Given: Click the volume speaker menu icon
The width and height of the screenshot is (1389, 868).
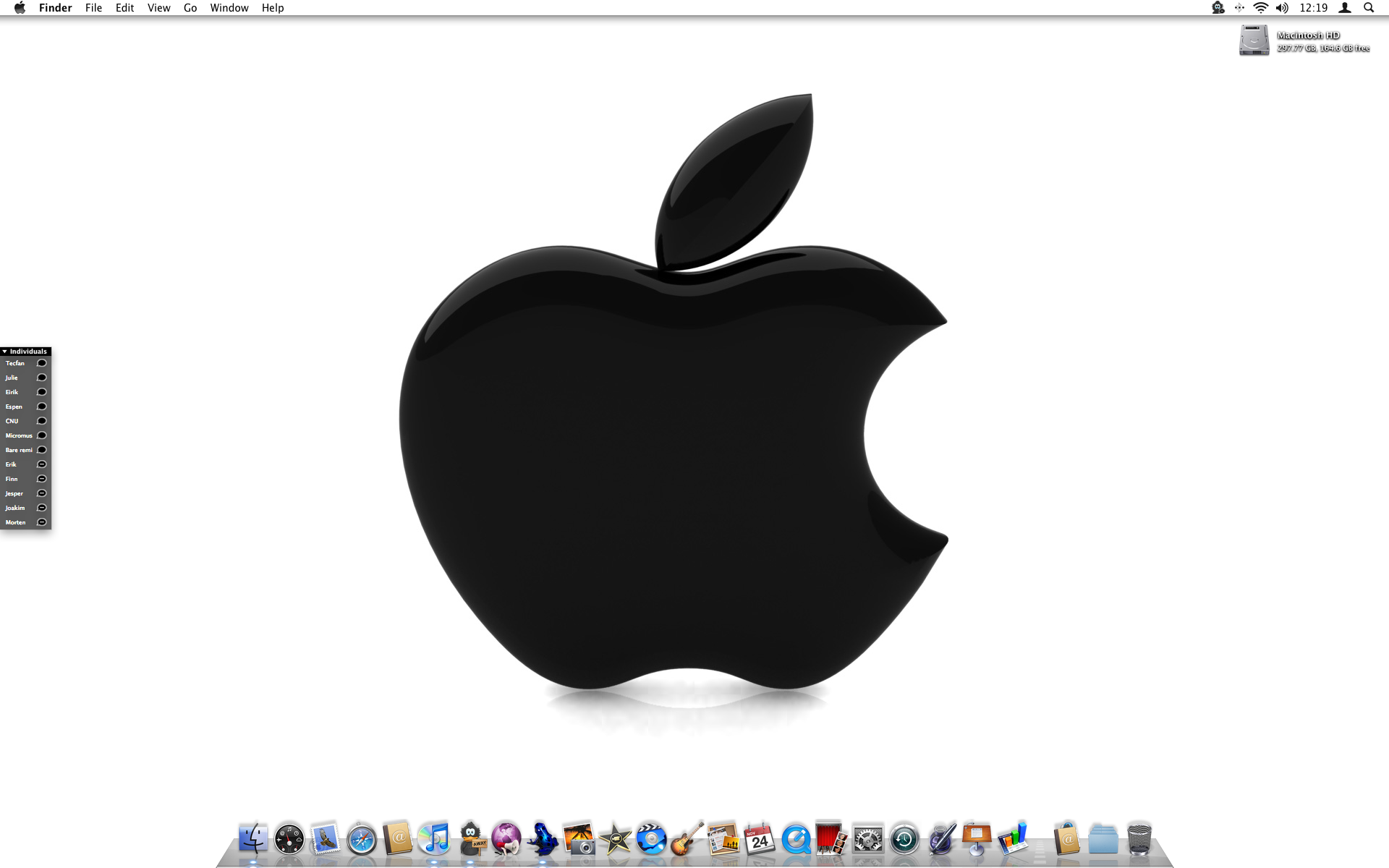Looking at the screenshot, I should [1282, 8].
